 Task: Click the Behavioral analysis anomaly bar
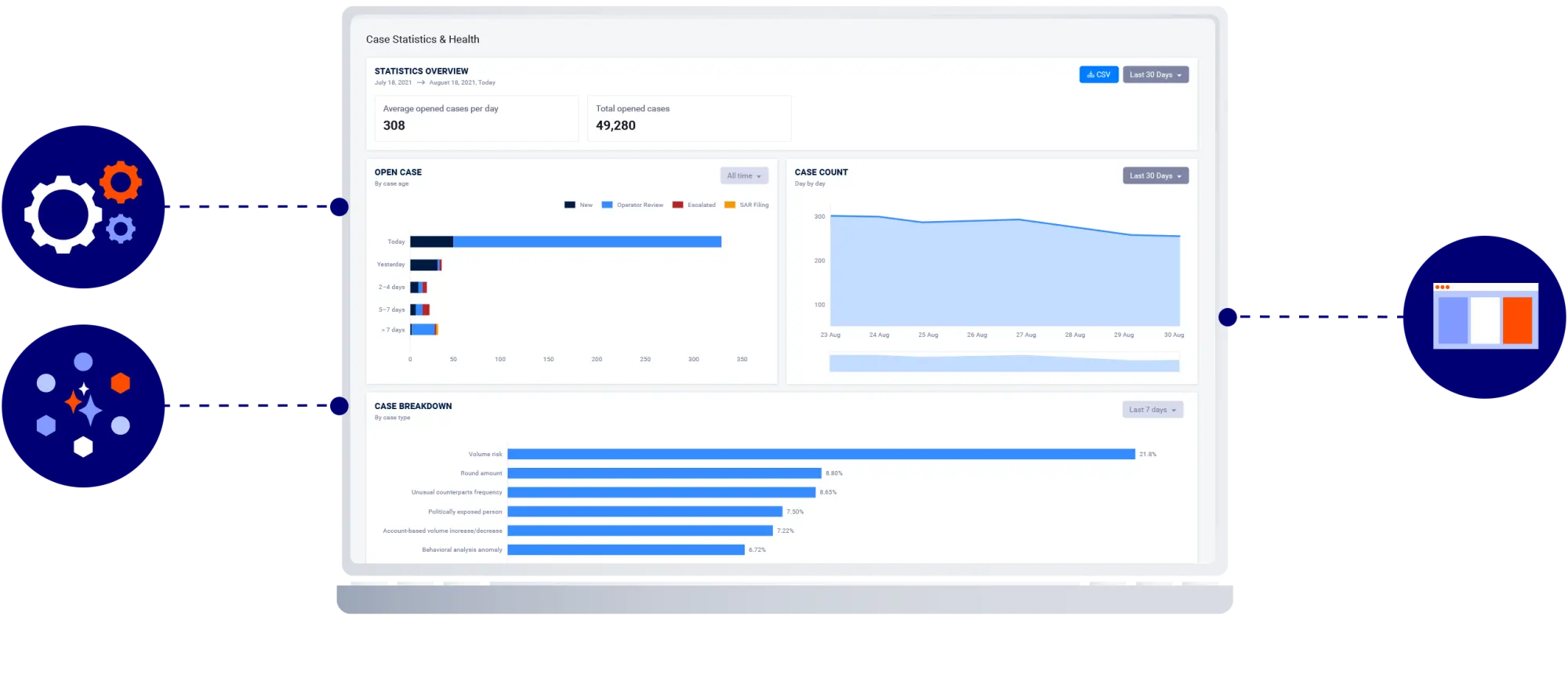point(626,550)
